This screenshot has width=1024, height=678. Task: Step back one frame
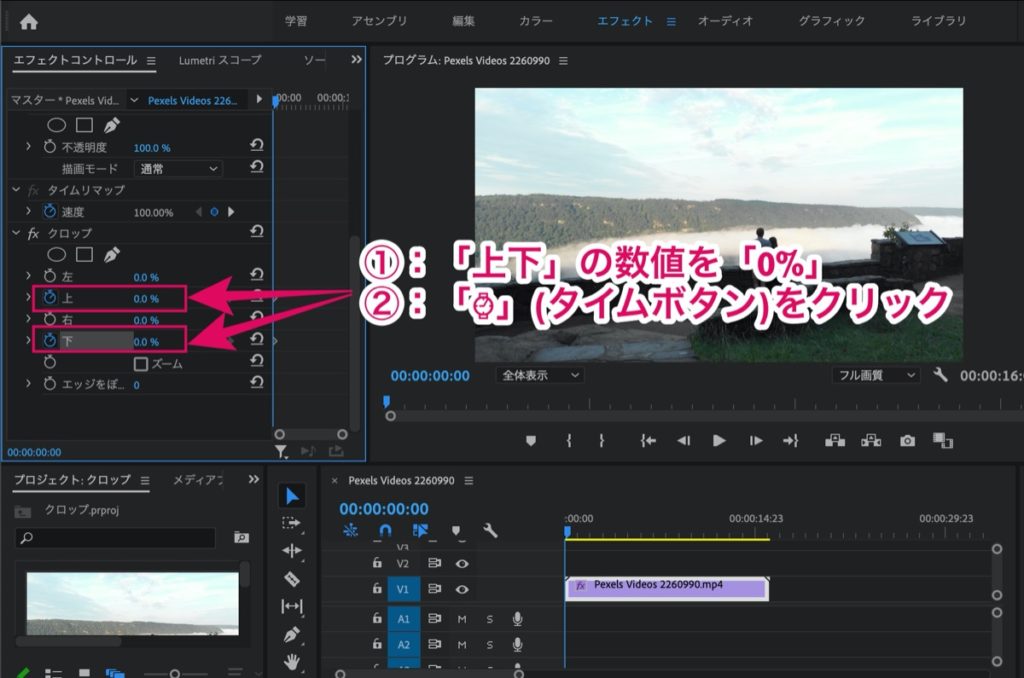pos(683,441)
